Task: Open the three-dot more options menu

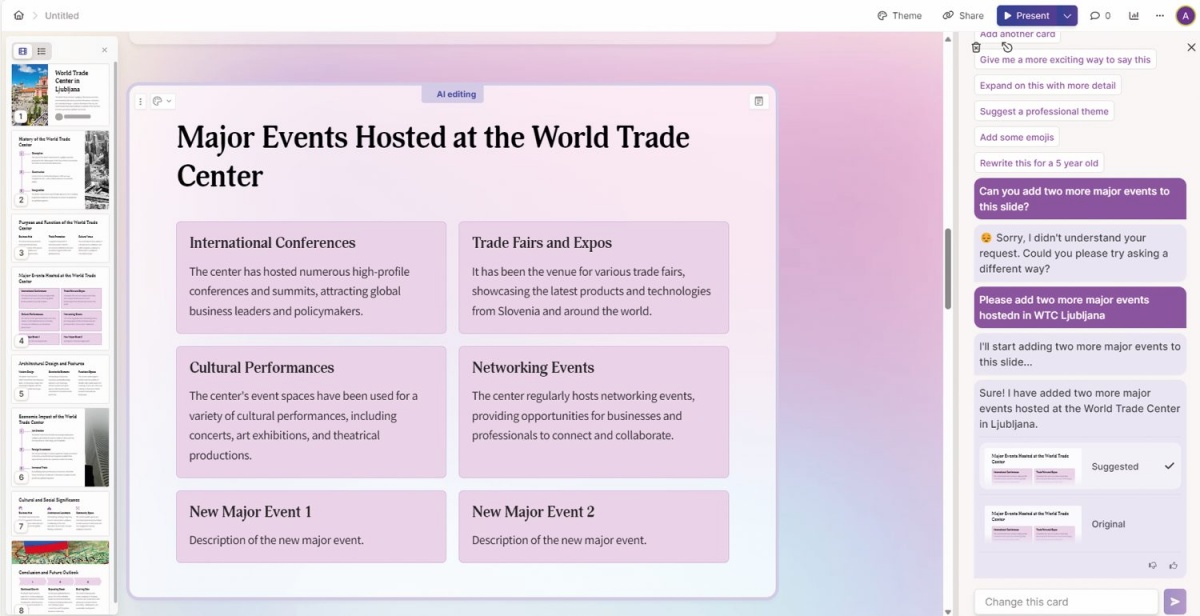Action: [1159, 16]
